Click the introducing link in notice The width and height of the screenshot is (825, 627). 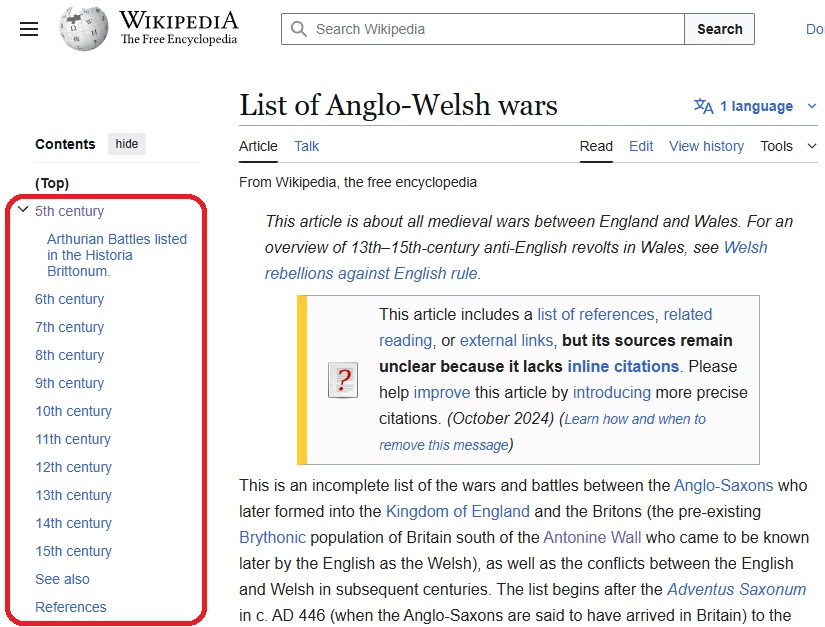pyautogui.click(x=612, y=392)
